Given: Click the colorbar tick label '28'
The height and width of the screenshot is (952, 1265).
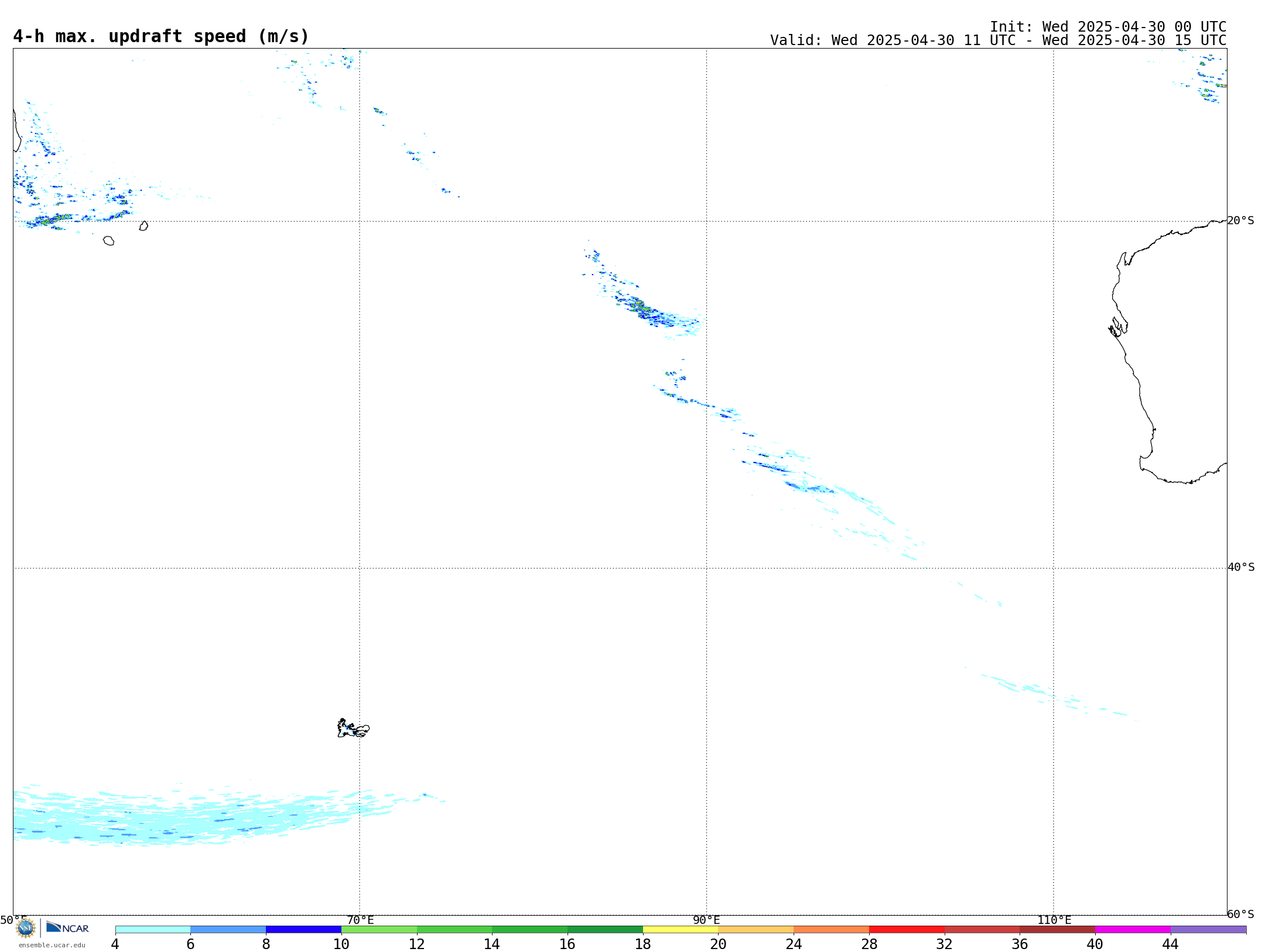Looking at the screenshot, I should pyautogui.click(x=869, y=944).
